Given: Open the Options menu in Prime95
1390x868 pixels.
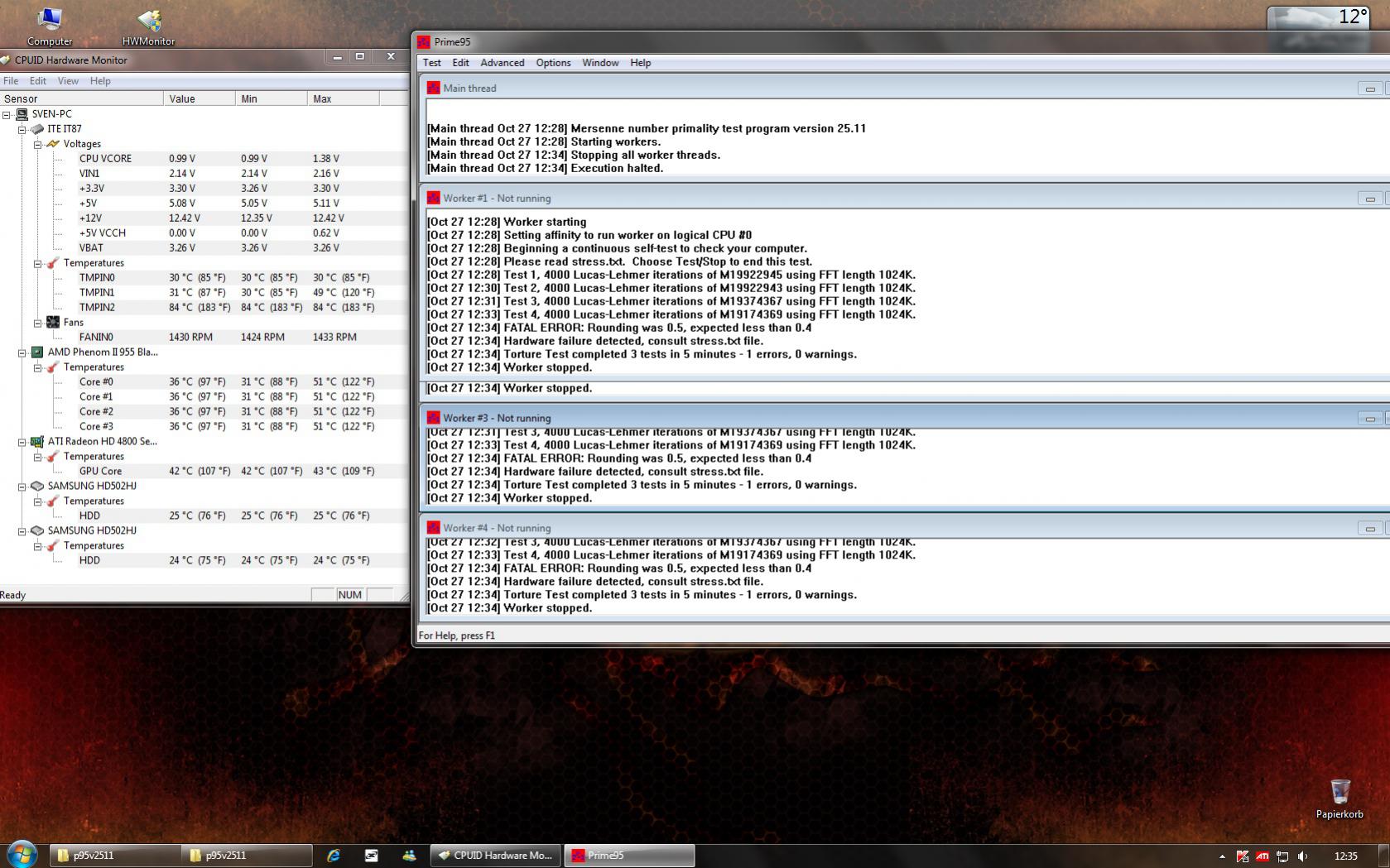Looking at the screenshot, I should [553, 63].
